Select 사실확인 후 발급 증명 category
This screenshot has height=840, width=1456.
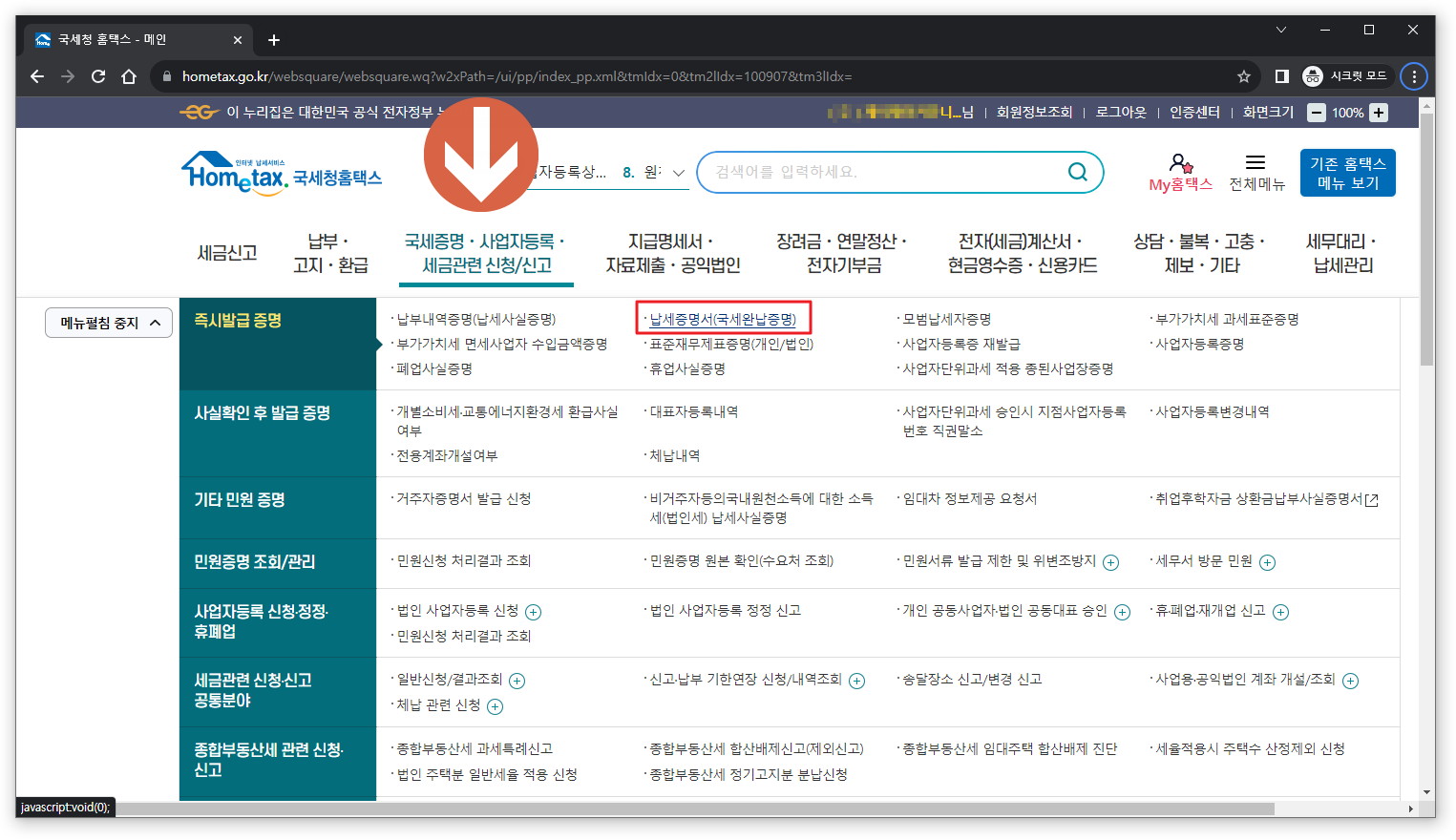(278, 433)
